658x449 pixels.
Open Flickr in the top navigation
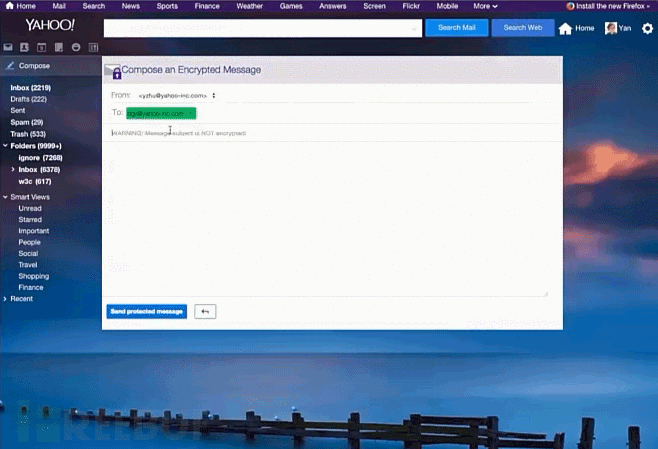(x=411, y=6)
